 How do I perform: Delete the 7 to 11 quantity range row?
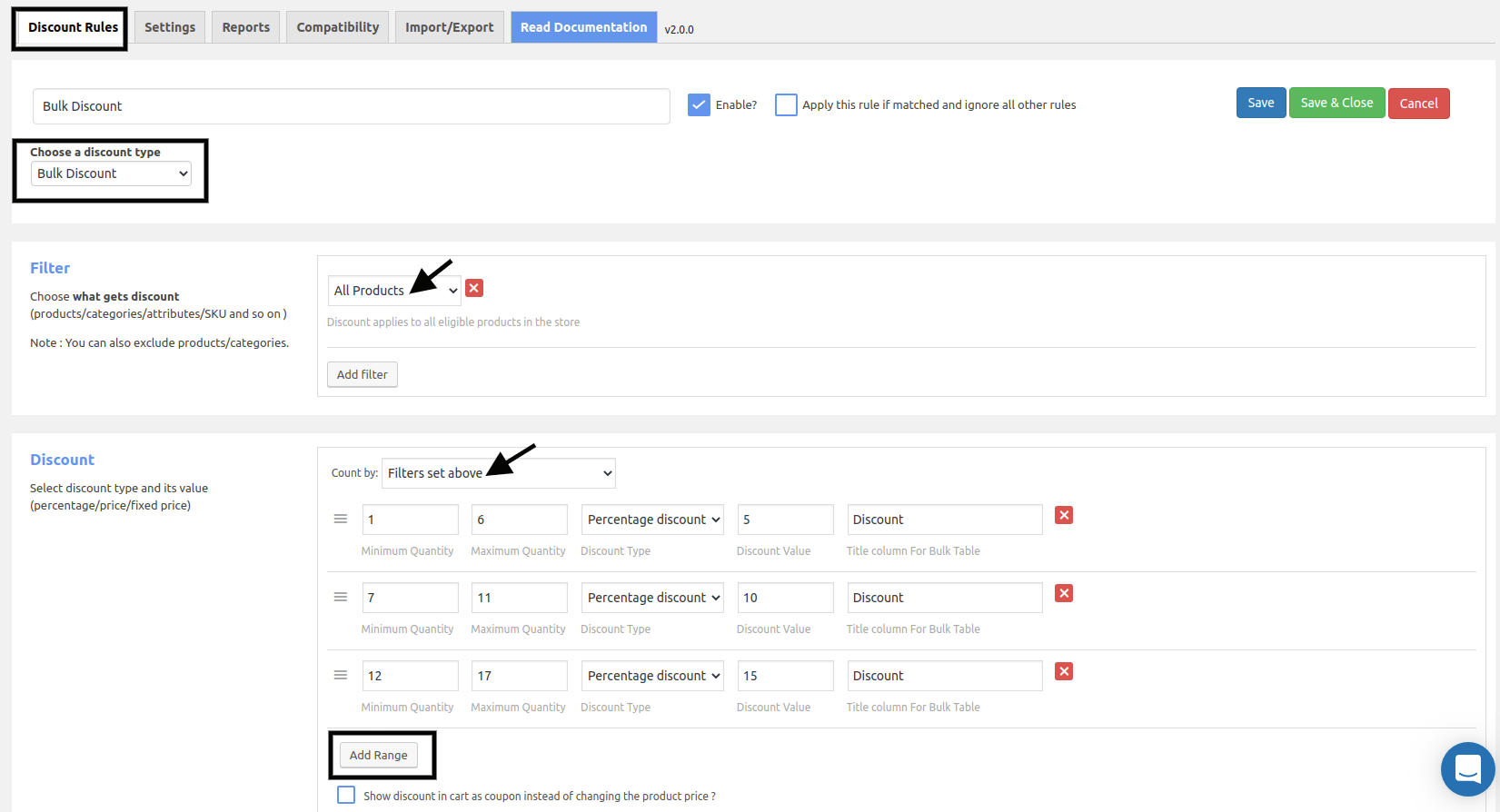[1064, 593]
